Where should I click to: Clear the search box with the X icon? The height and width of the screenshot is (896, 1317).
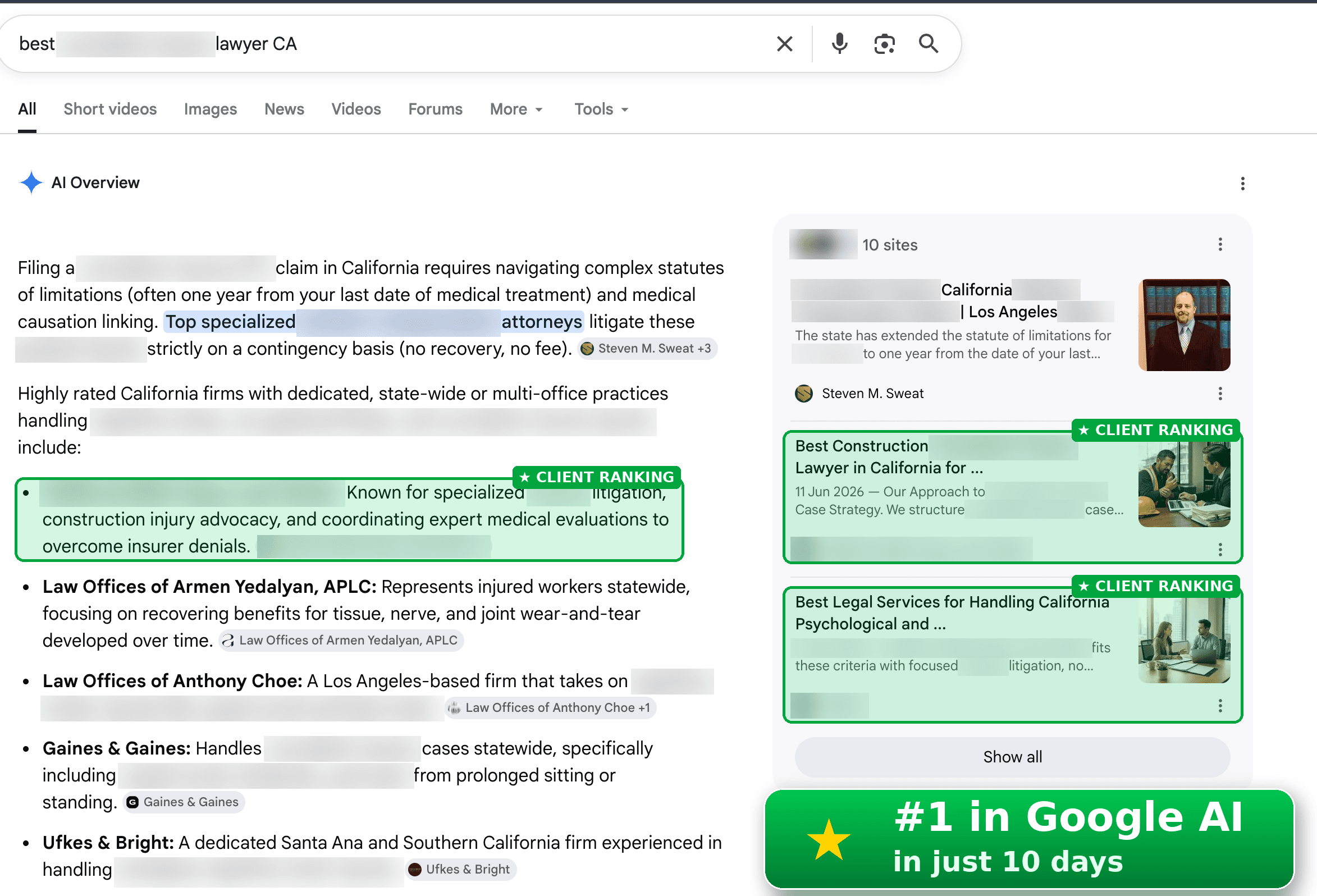[784, 44]
